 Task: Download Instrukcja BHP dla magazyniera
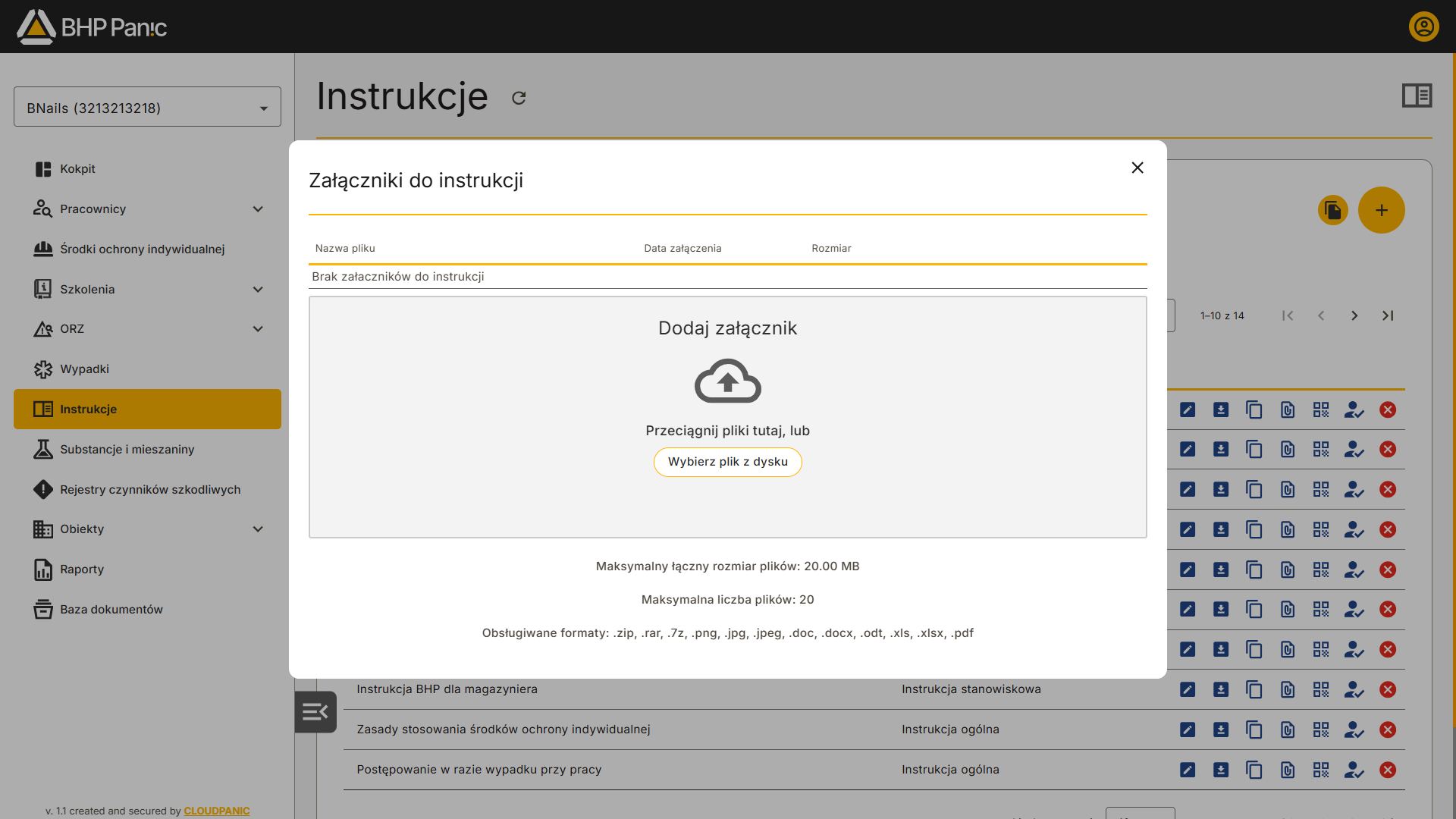click(x=1221, y=689)
